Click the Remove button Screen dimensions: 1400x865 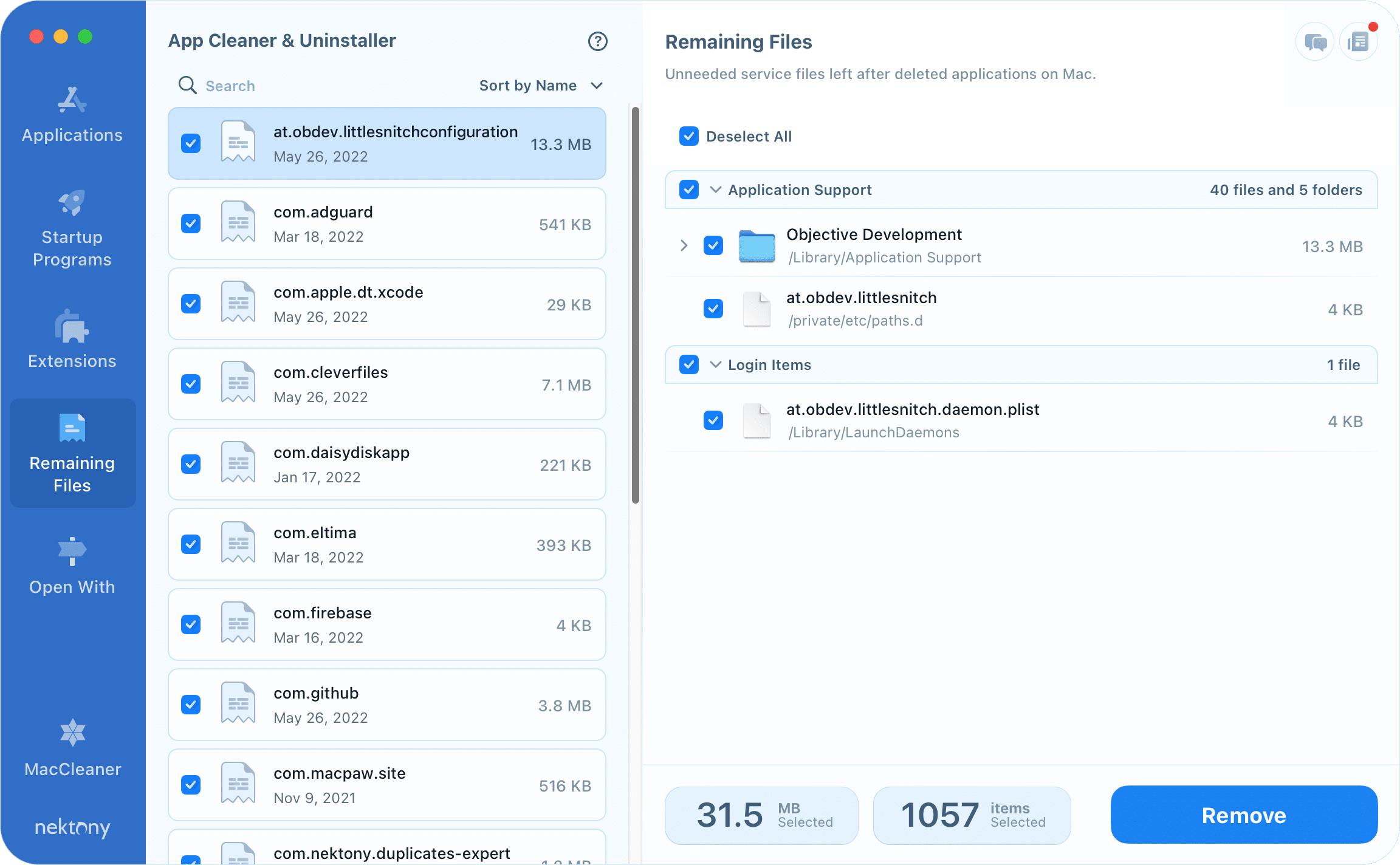point(1243,815)
